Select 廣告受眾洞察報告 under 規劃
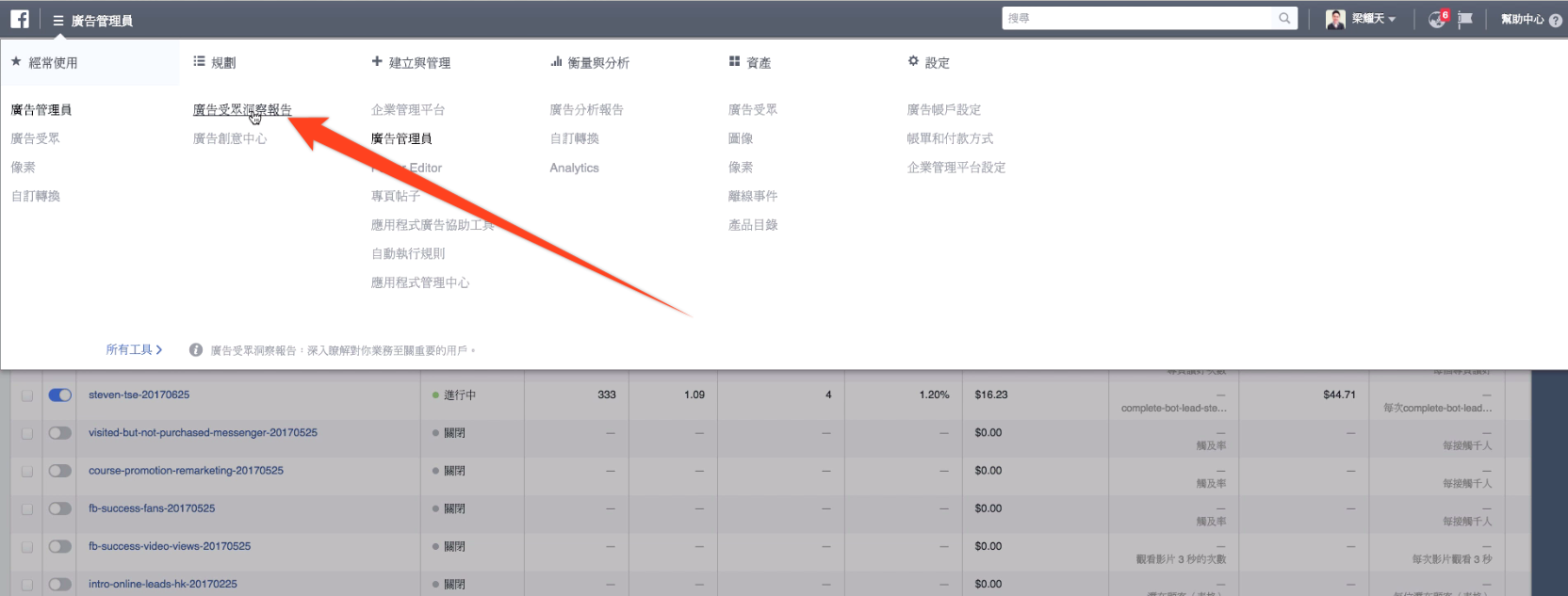This screenshot has width=1568, height=596. 242,110
